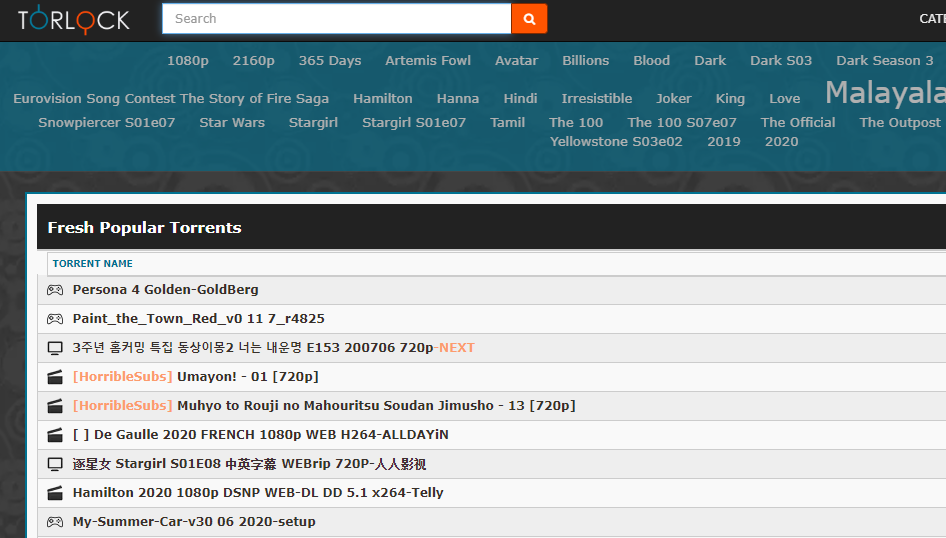Select the Snowpiercer S01e07 tag
Image resolution: width=946 pixels, height=538 pixels.
click(107, 123)
